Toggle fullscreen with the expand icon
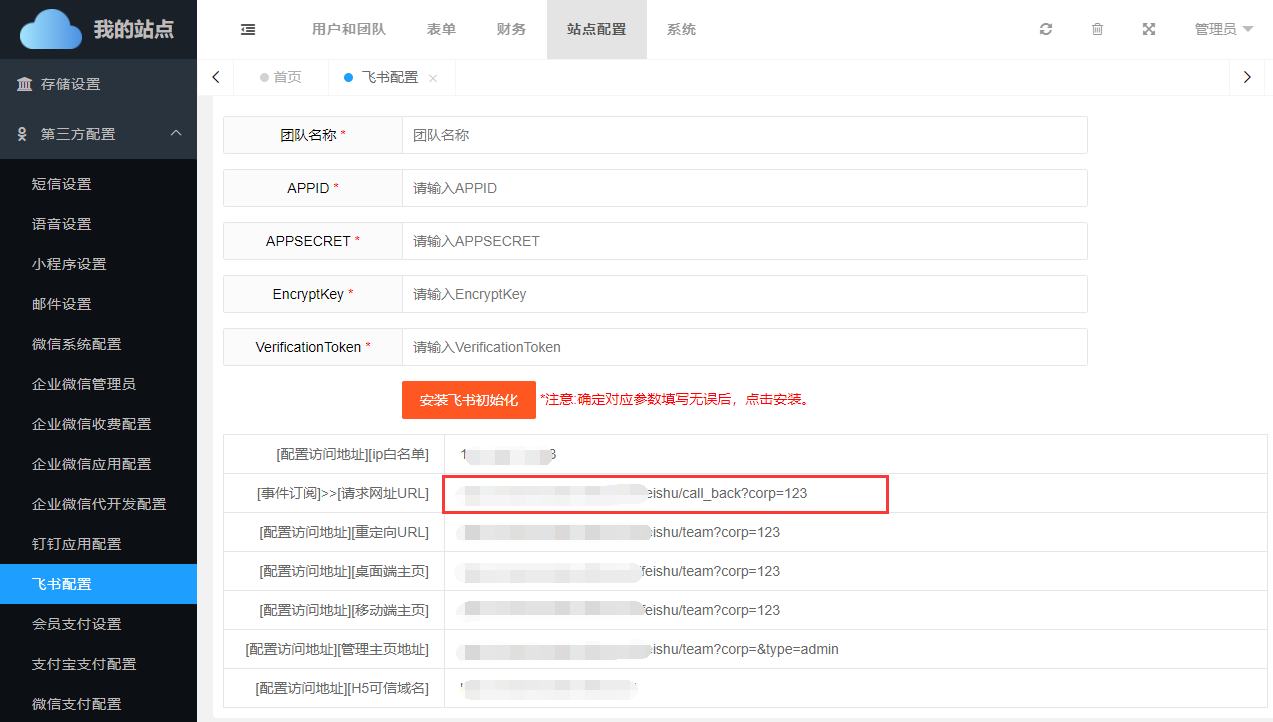This screenshot has height=722, width=1273. point(1149,29)
